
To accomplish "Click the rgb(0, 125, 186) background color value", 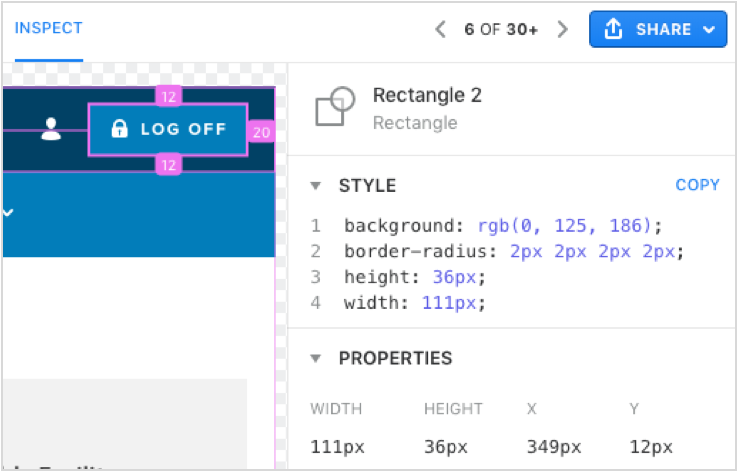I will point(569,225).
